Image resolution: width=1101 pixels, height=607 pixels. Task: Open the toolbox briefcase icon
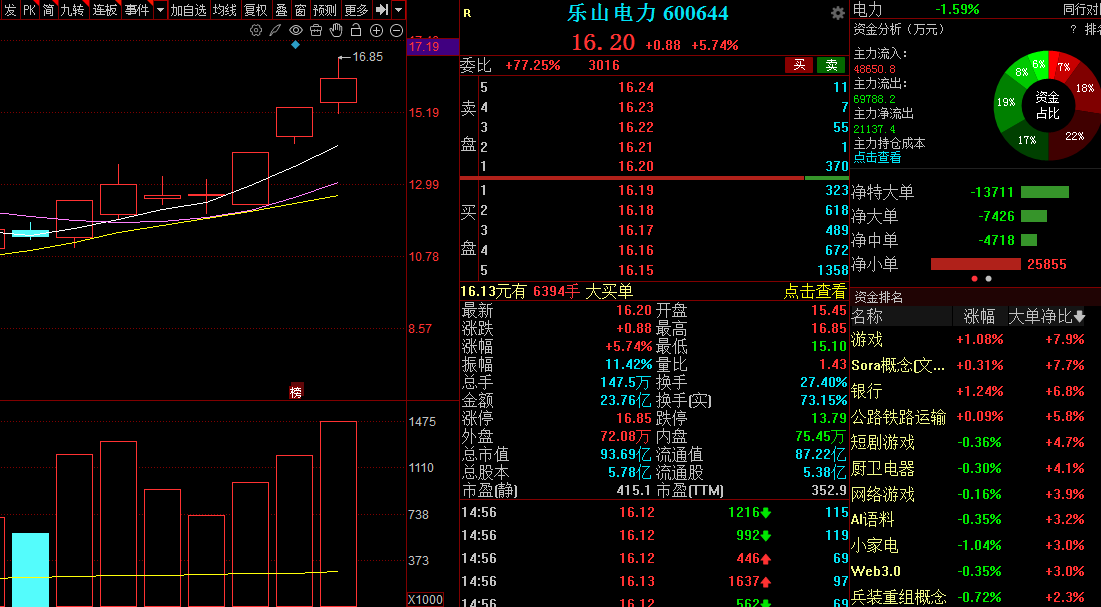coord(316,30)
